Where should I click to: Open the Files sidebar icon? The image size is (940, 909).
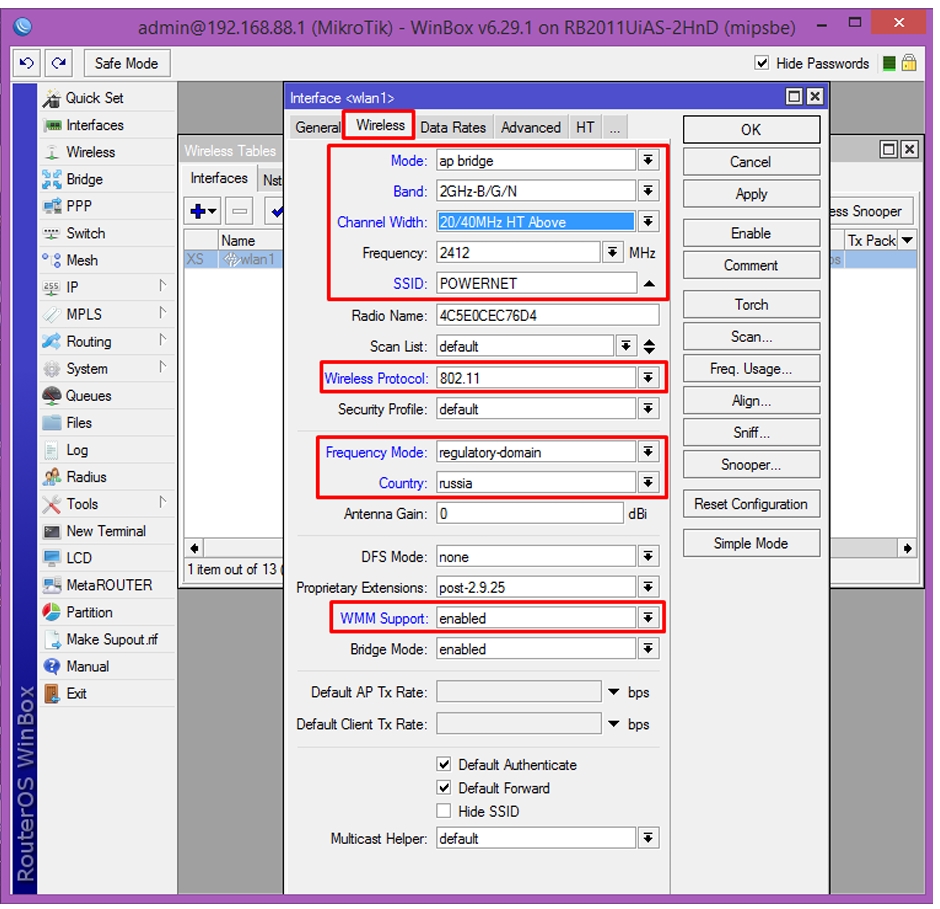[x=52, y=423]
